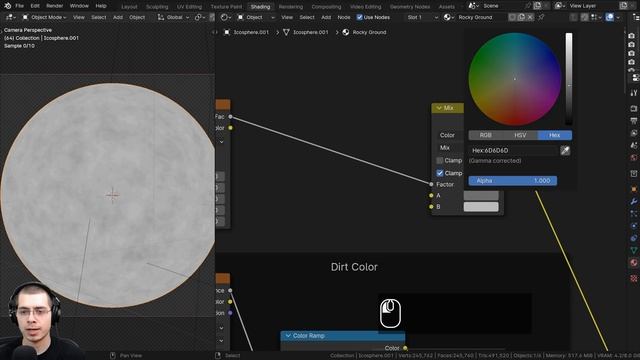Click the B color swatch in Mix node

[x=481, y=207]
